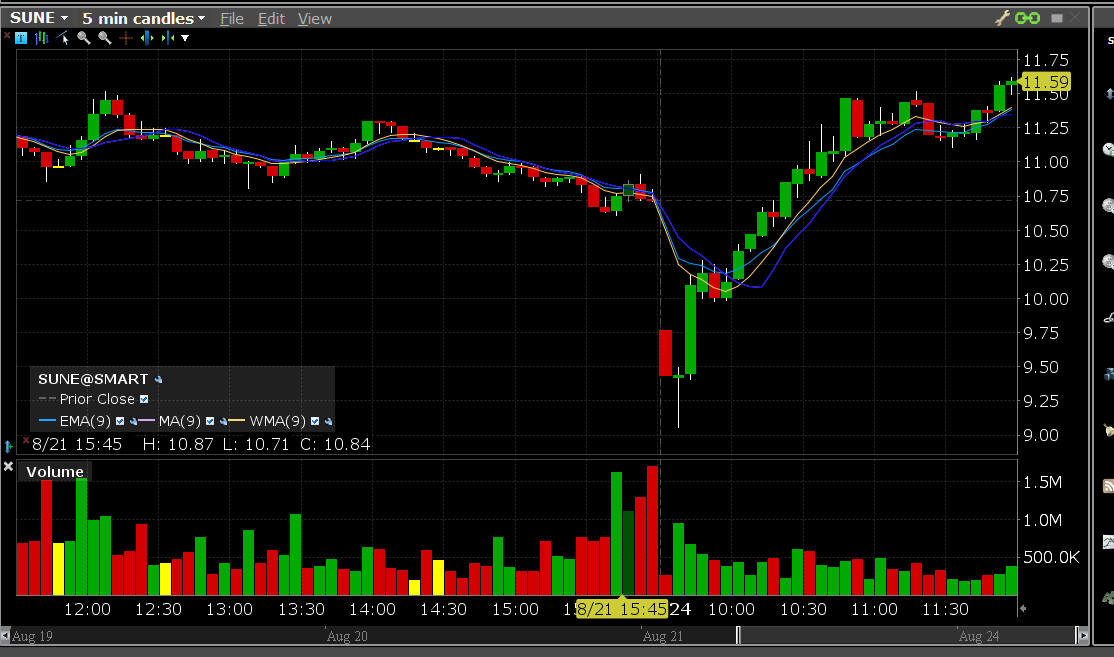
Task: Click the blue bar chart type icon
Action: [42, 38]
